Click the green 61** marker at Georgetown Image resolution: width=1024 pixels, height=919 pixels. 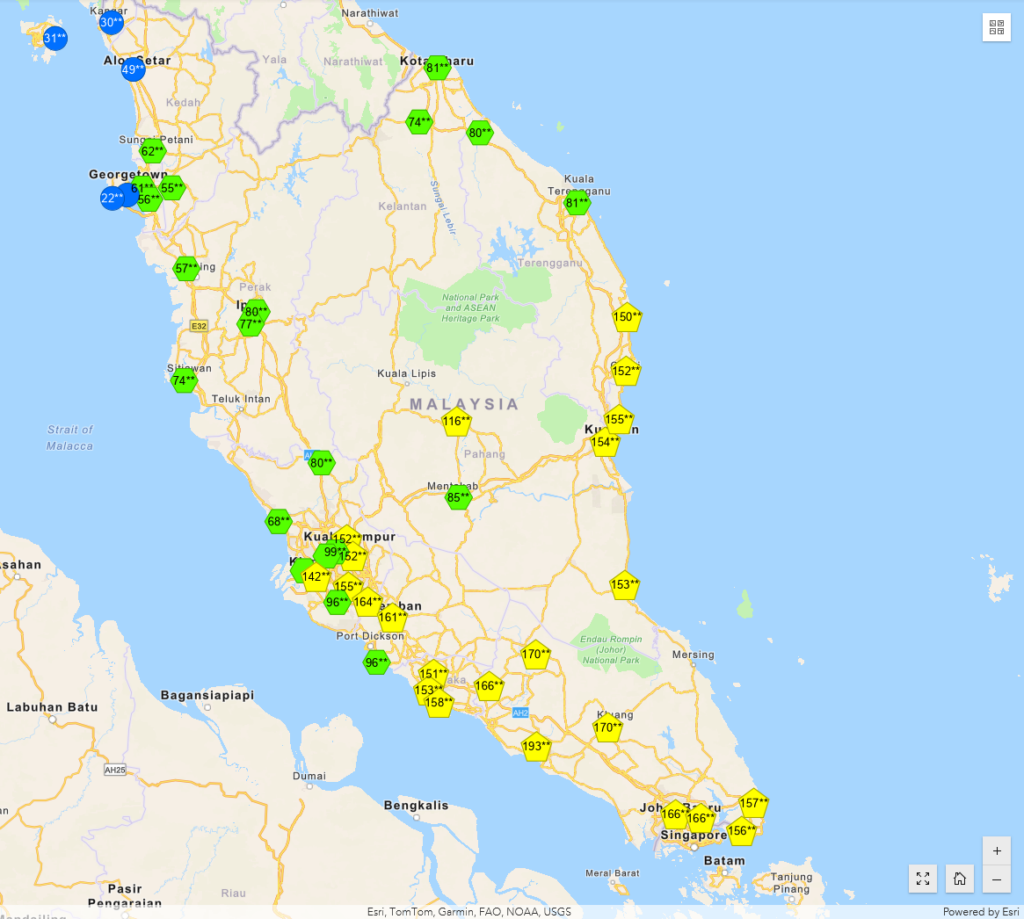[143, 188]
